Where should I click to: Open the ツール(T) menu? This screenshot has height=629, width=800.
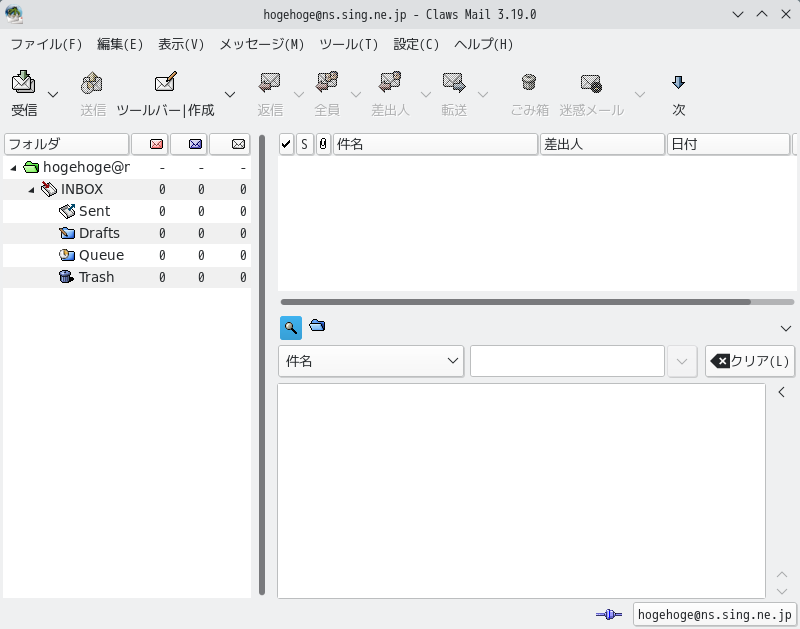coord(349,44)
